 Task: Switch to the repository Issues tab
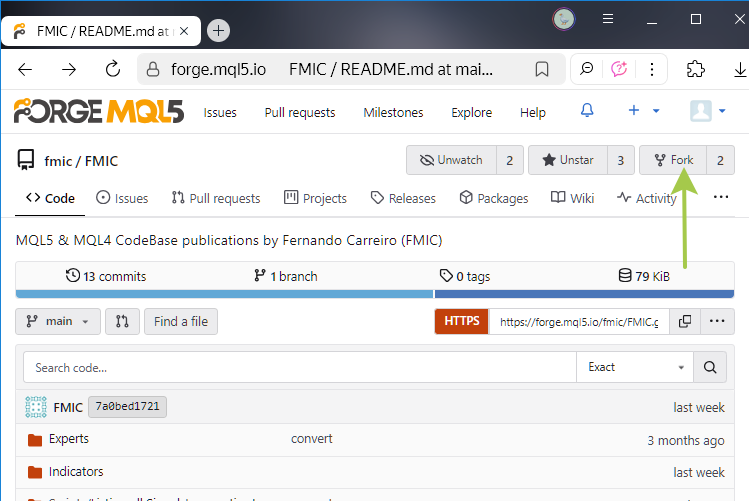pos(122,198)
